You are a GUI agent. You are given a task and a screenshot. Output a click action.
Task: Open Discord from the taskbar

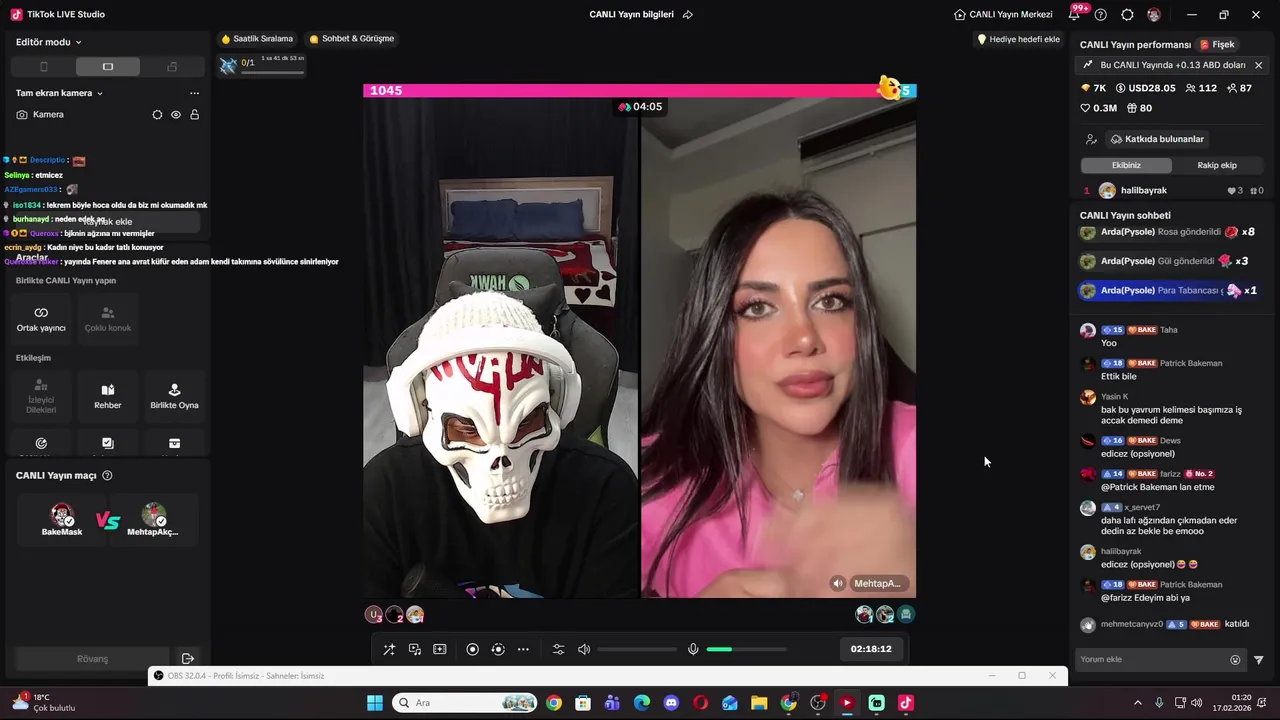coord(671,703)
